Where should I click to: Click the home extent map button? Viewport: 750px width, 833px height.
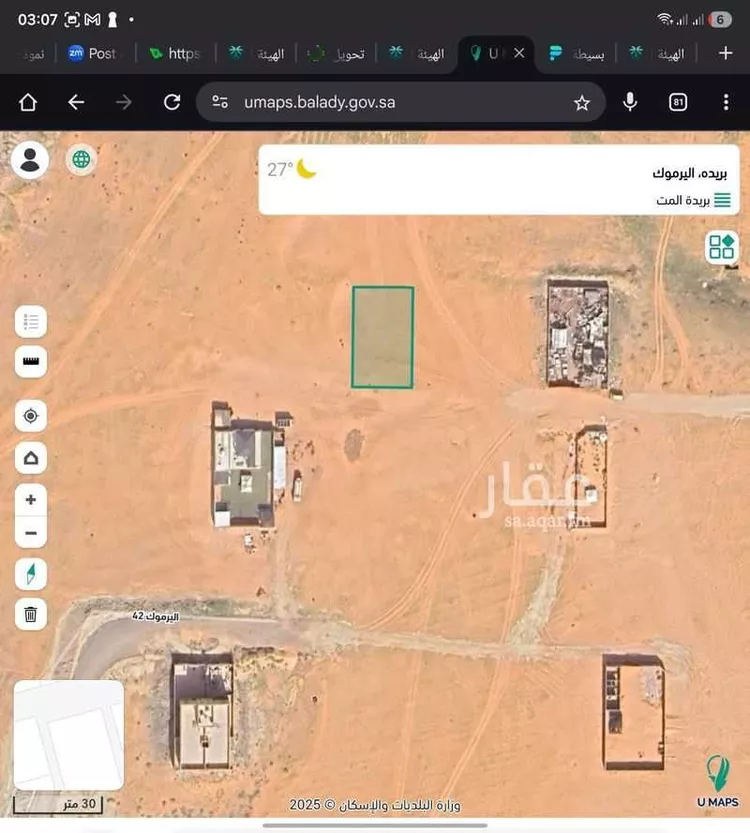click(30, 458)
